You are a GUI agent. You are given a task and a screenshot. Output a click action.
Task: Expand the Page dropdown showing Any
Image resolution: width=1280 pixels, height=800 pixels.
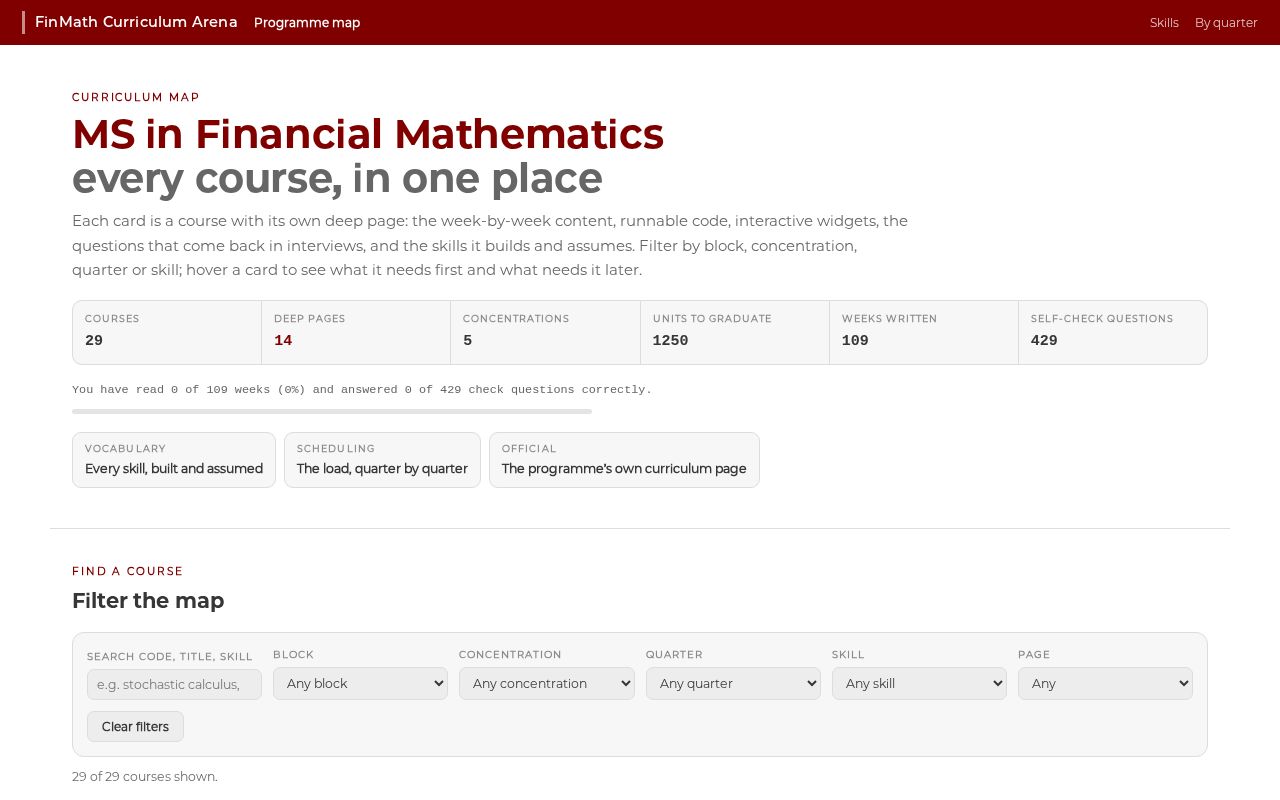coord(1105,684)
